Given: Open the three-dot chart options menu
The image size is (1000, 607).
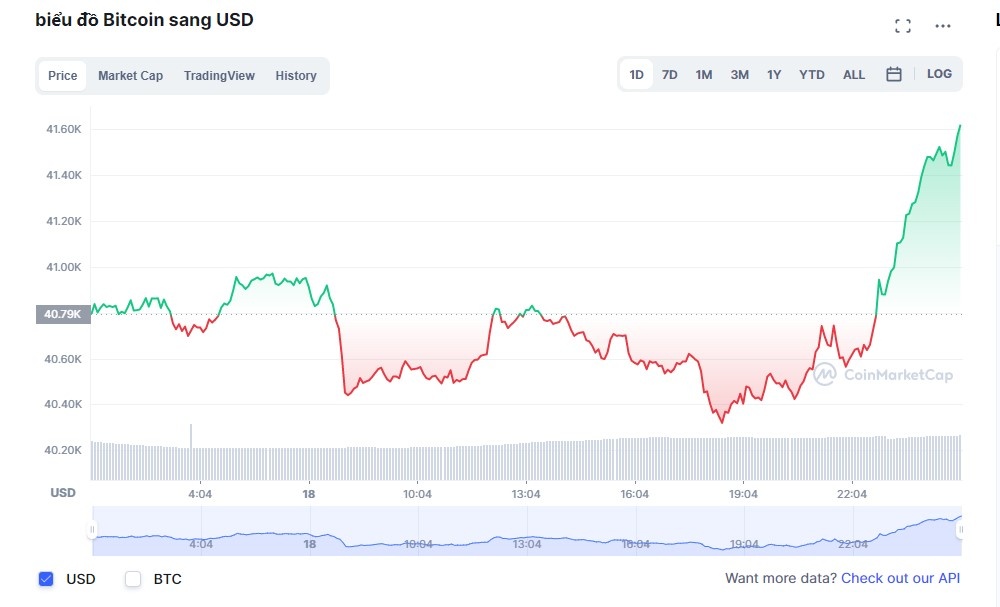Looking at the screenshot, I should click(x=941, y=25).
